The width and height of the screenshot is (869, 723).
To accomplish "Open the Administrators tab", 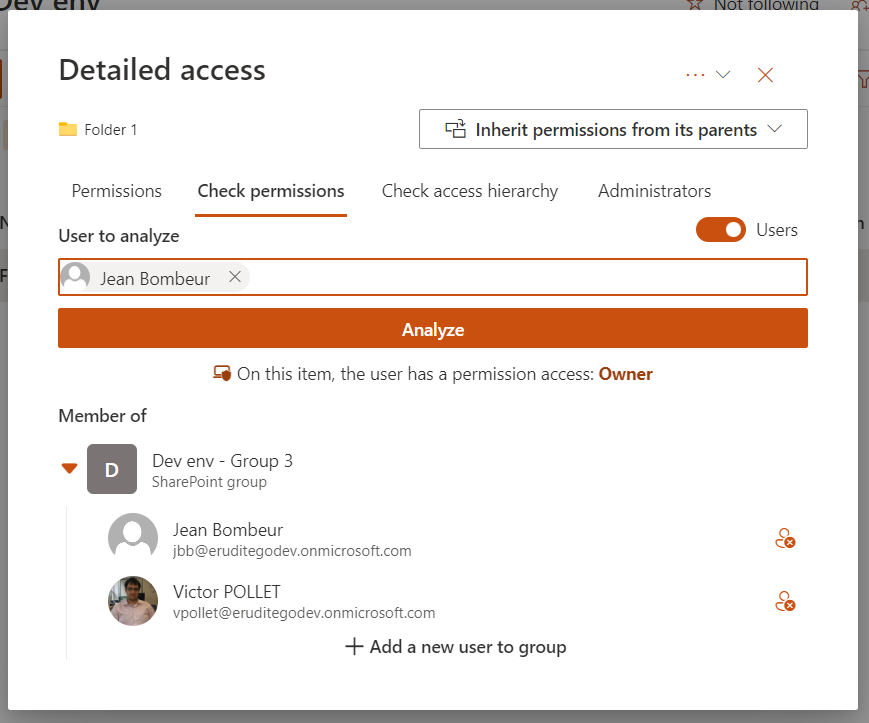I will pos(654,190).
